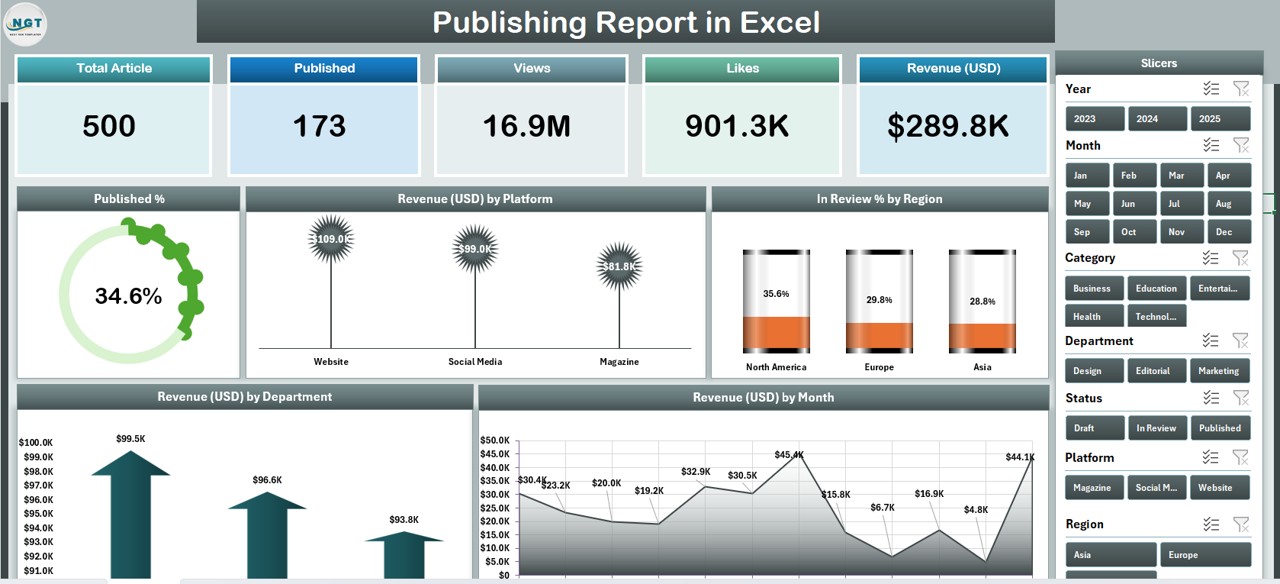Screen dimensions: 1280x584
Task: Clear the Platform slicer filter
Action: tap(1241, 458)
